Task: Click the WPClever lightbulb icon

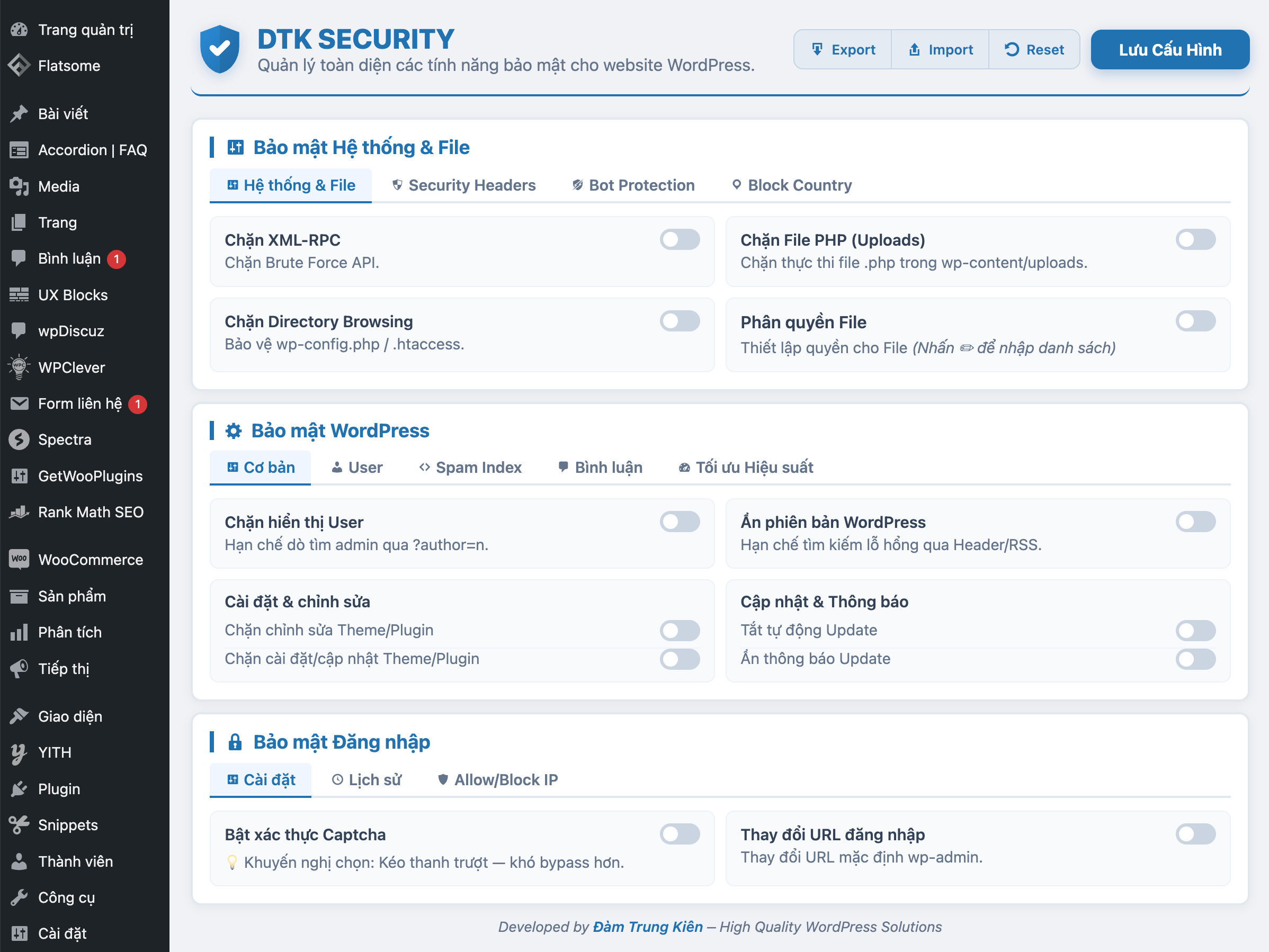Action: pos(19,366)
